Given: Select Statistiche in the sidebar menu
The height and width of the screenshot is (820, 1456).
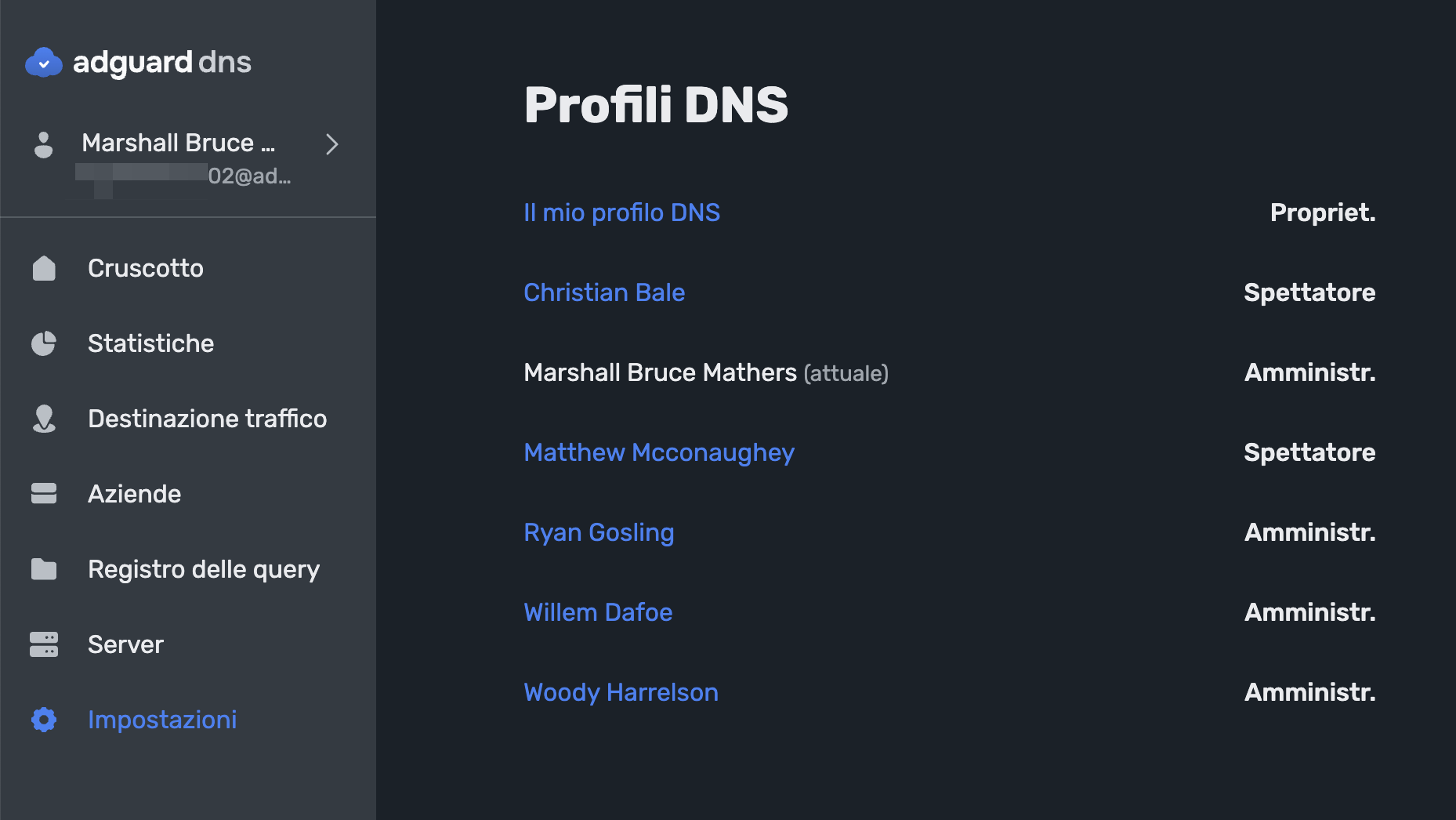Looking at the screenshot, I should 150,343.
